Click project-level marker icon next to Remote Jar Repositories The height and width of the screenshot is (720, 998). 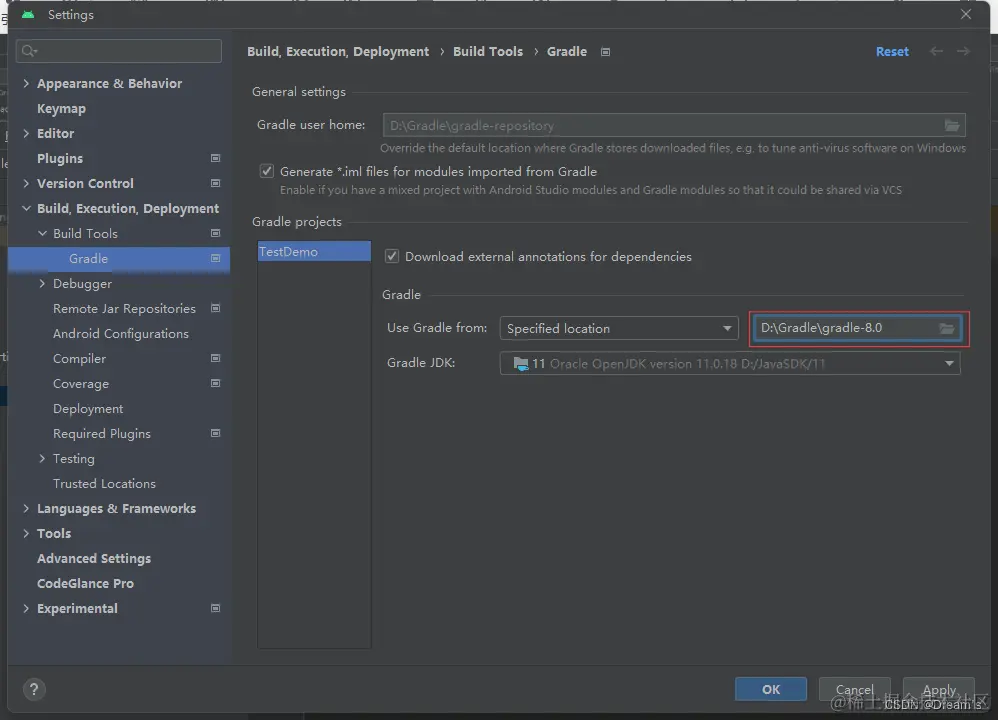[216, 308]
